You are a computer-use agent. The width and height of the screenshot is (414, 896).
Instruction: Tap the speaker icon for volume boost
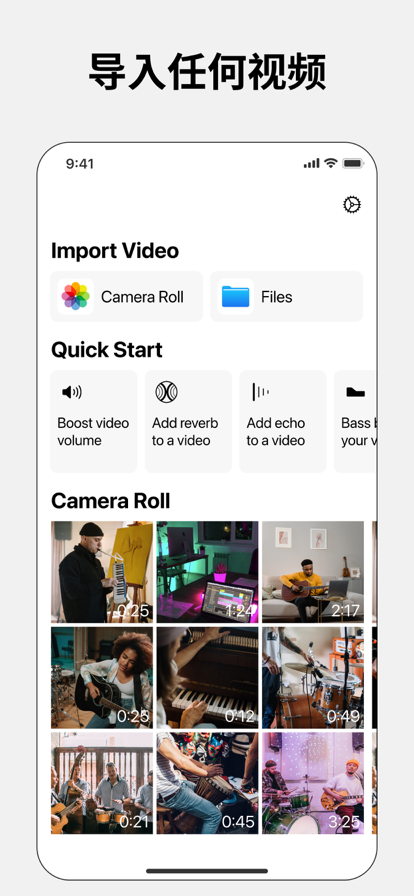click(x=71, y=392)
